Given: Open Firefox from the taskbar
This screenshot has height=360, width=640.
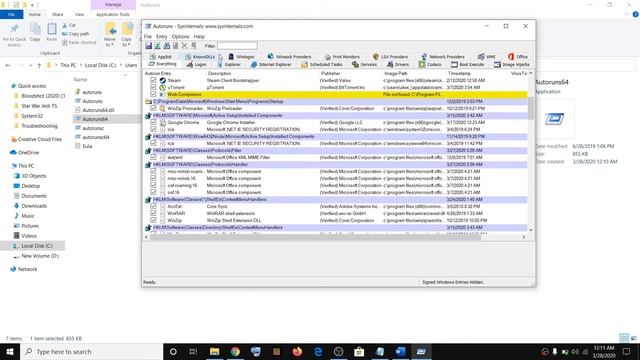Looking at the screenshot, I should 297,351.
